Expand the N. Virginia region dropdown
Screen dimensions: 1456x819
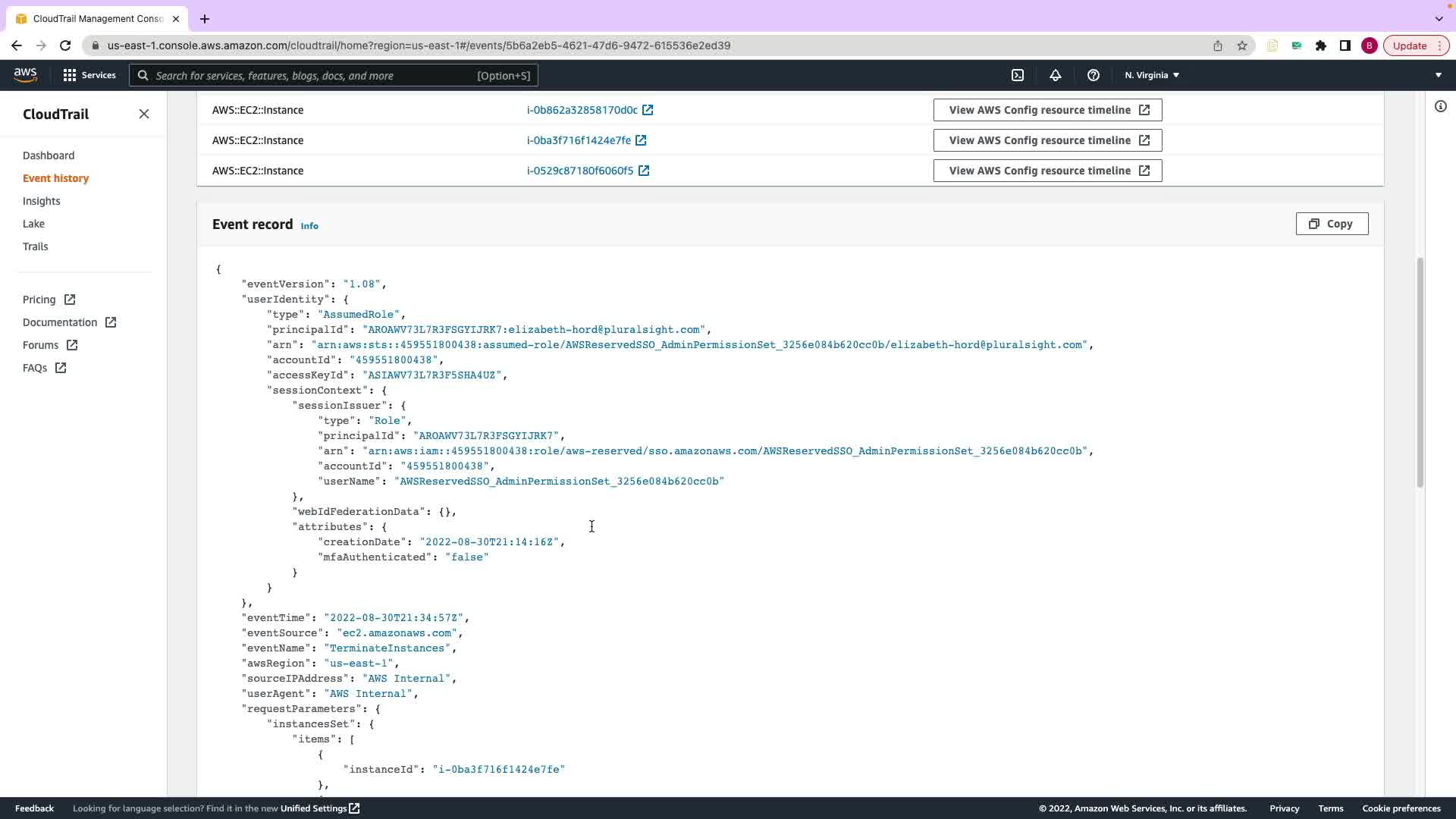(x=1151, y=75)
